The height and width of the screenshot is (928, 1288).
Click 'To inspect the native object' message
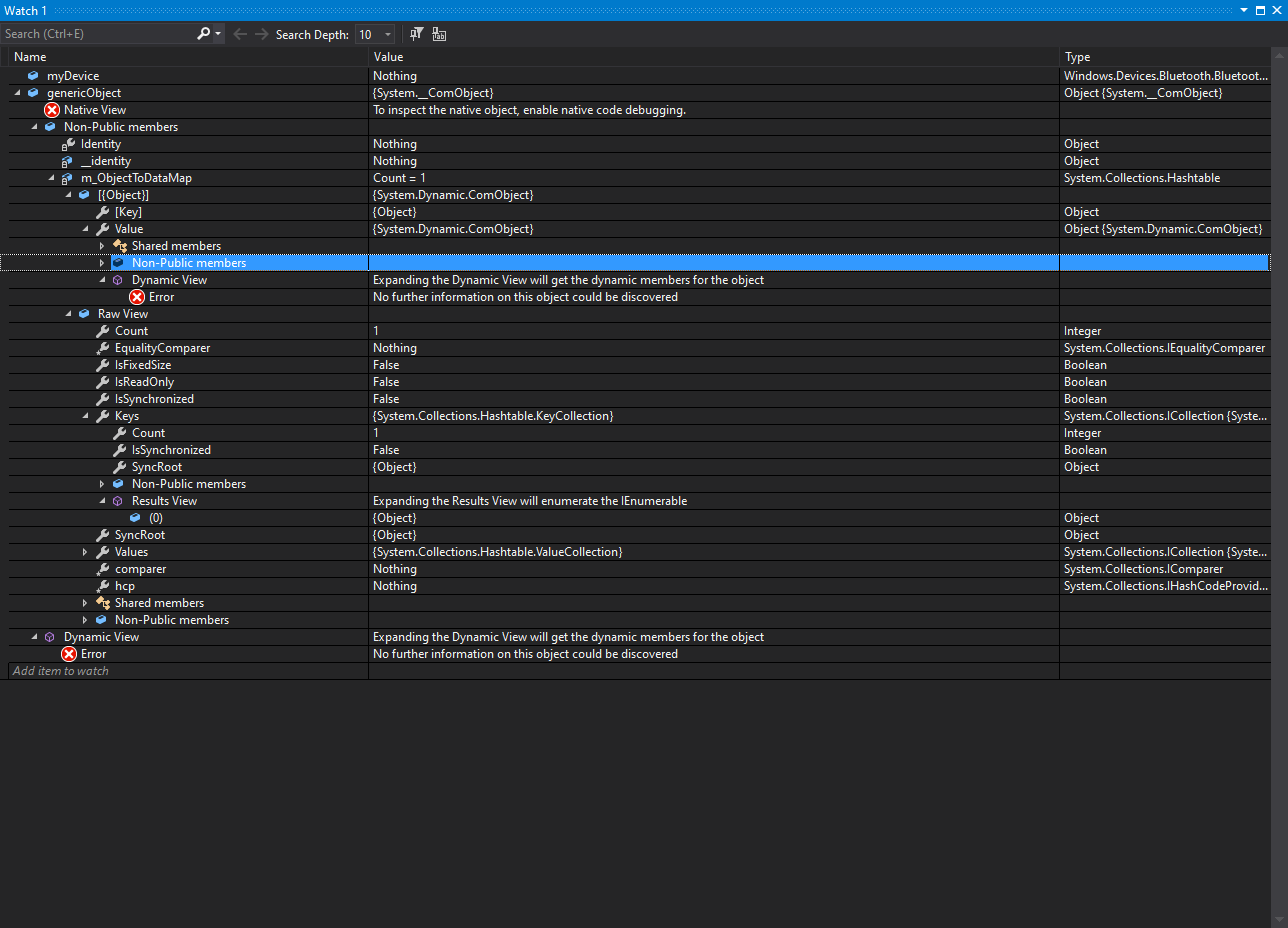[x=529, y=110]
